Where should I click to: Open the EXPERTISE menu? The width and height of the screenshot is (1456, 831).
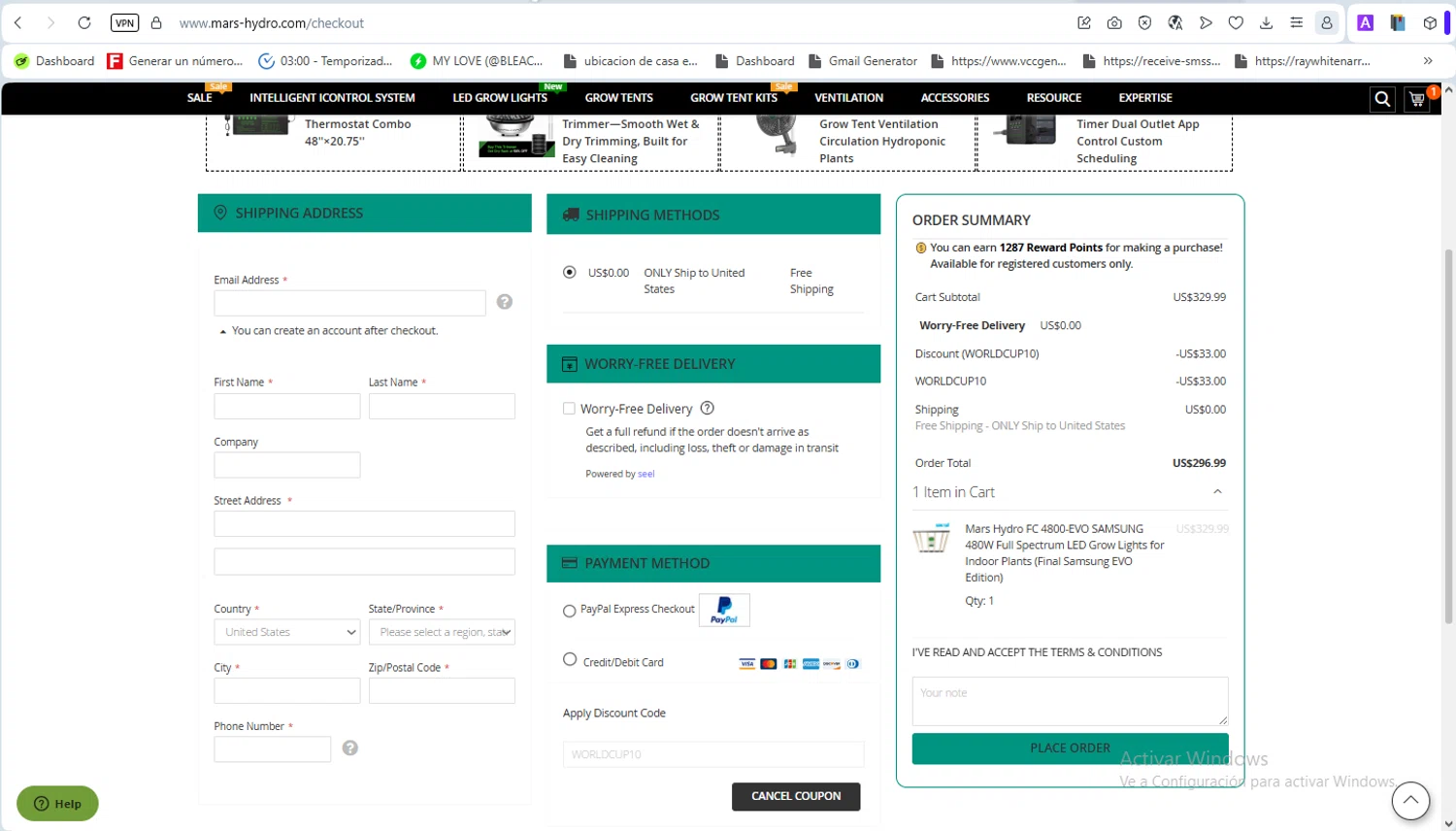tap(1145, 98)
